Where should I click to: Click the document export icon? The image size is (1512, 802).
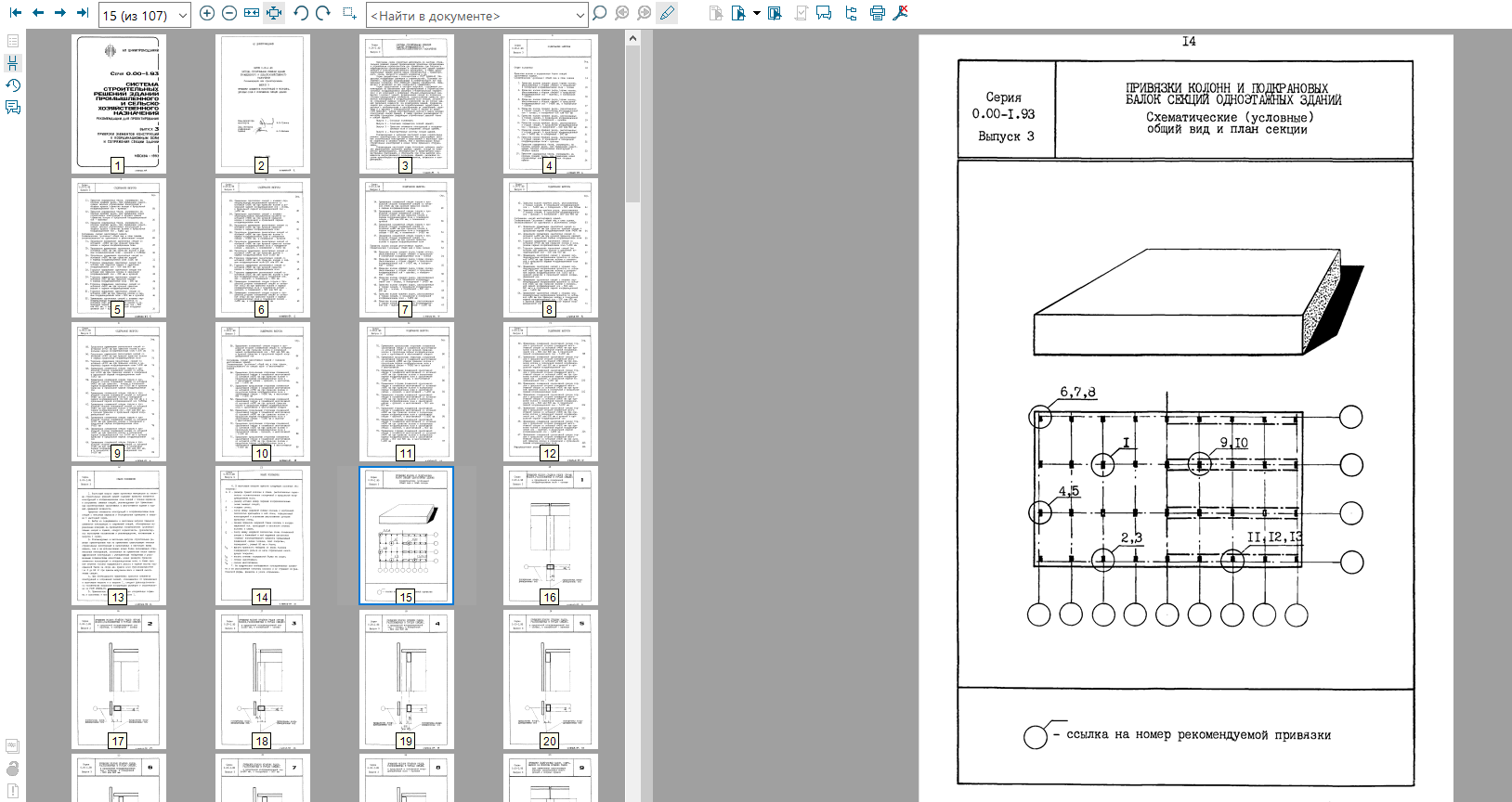[738, 13]
